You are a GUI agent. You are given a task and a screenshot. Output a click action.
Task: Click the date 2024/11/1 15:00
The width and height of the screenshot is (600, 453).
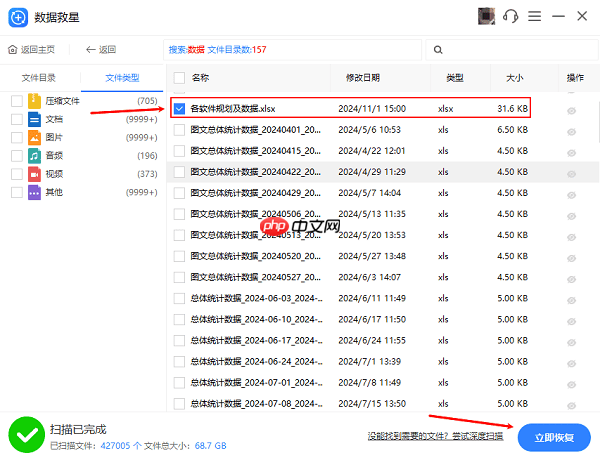372,109
